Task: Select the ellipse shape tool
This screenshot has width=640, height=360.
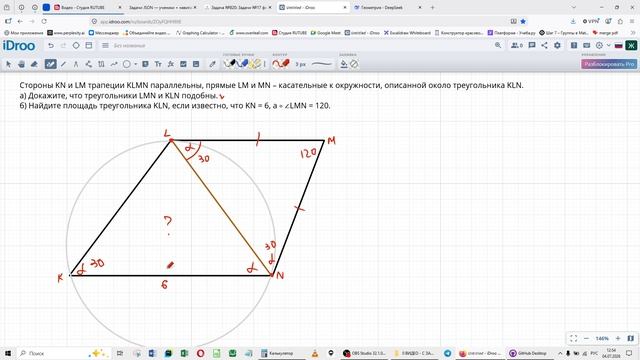Action: (x=127, y=64)
